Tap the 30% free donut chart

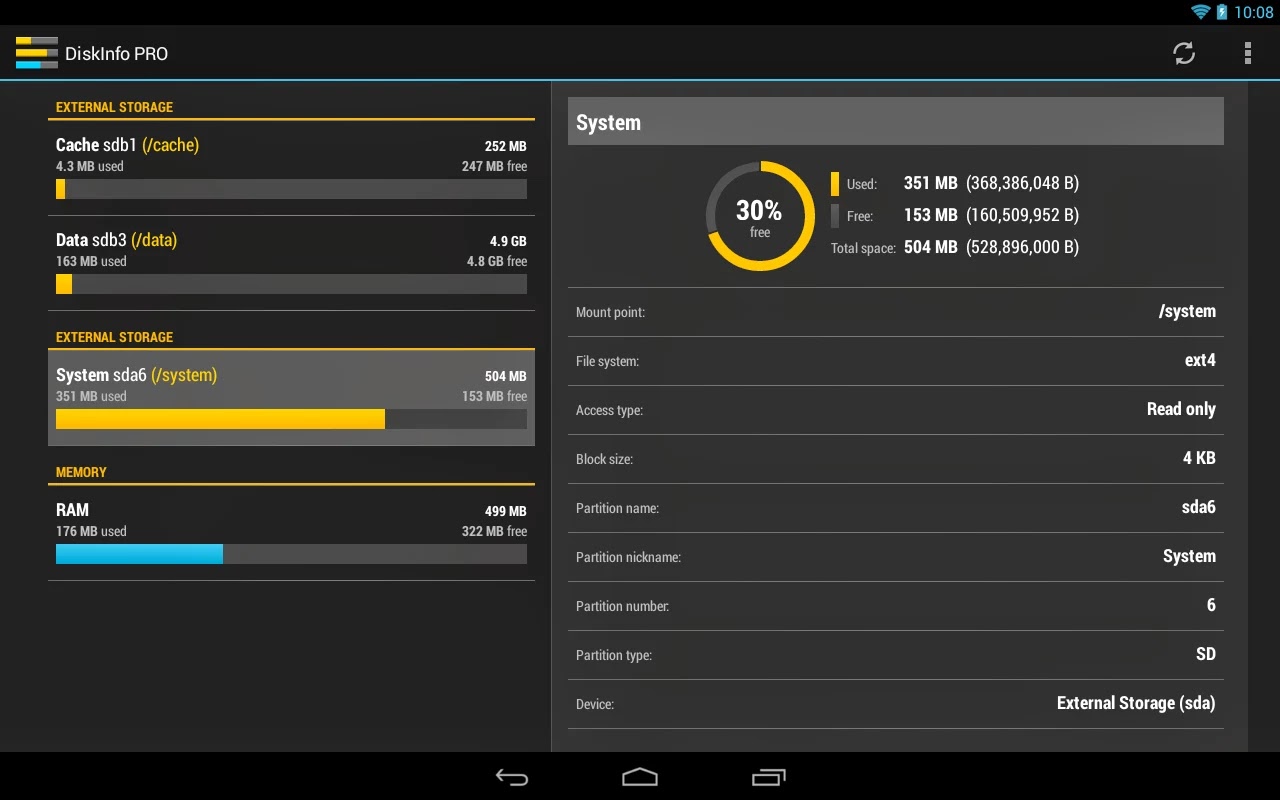pyautogui.click(x=759, y=213)
